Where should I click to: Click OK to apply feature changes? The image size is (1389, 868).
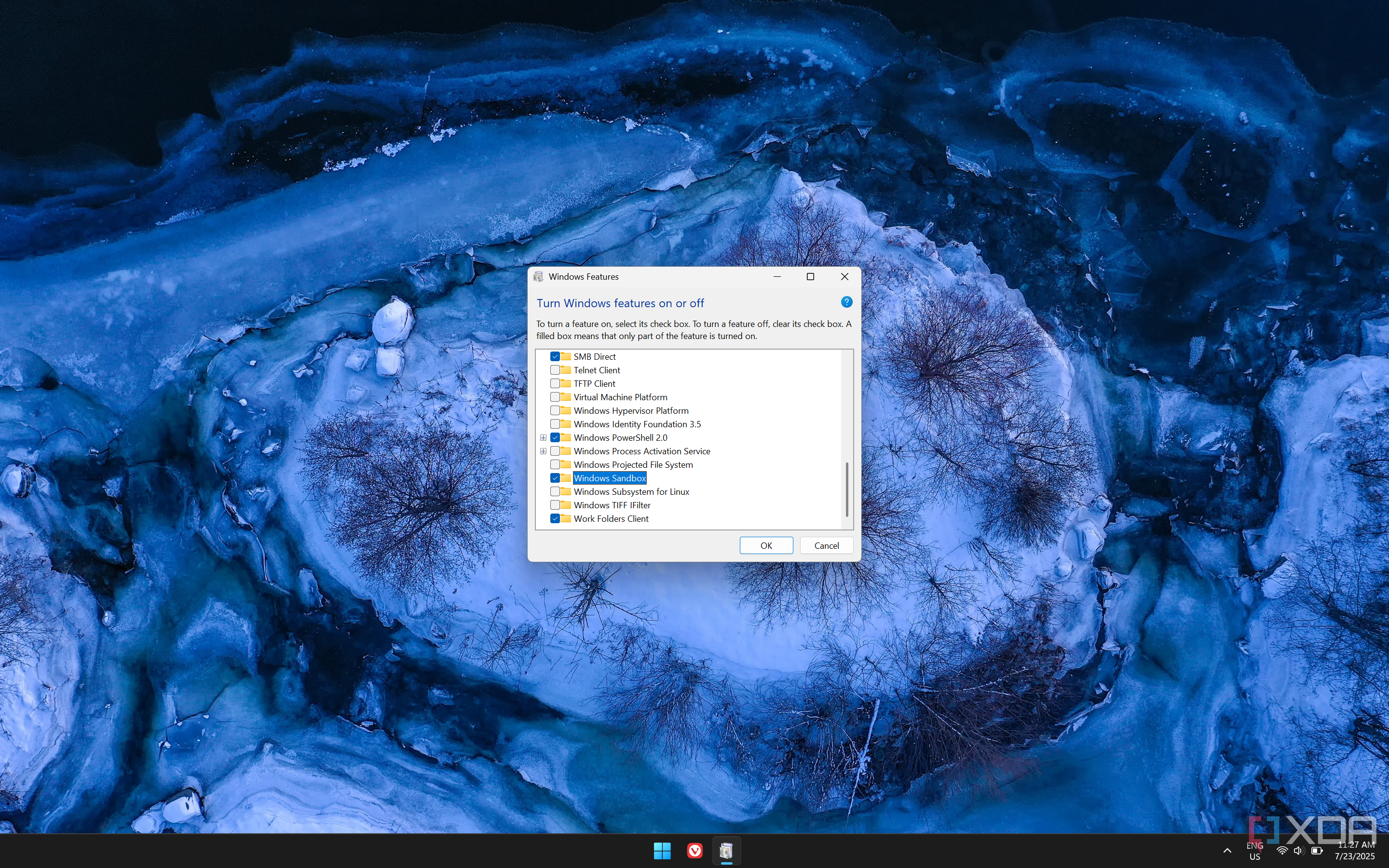[x=766, y=545]
